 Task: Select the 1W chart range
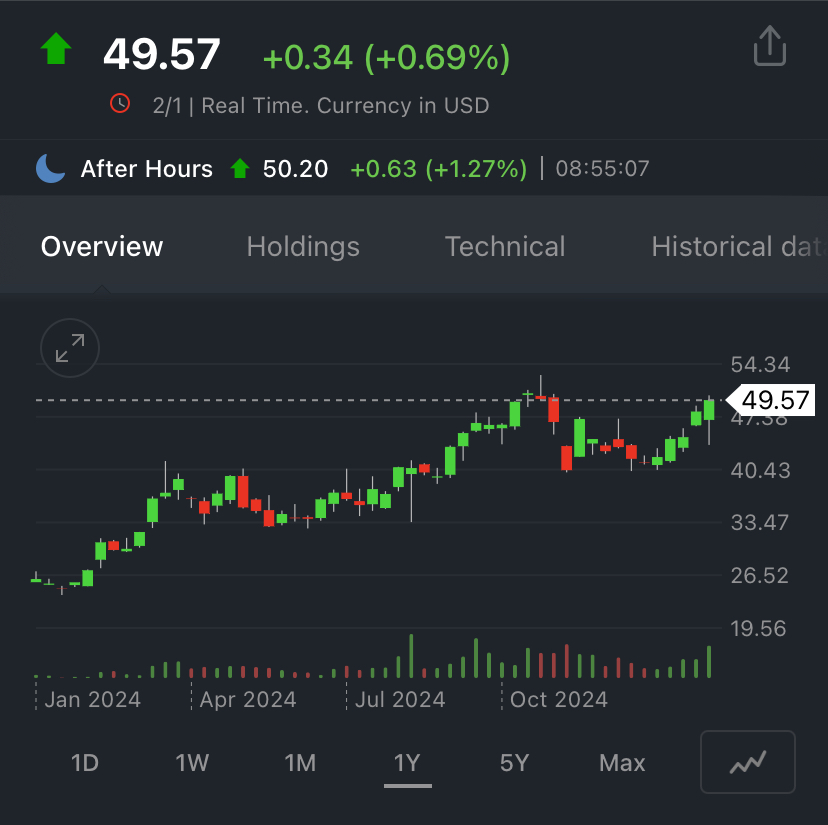[192, 763]
